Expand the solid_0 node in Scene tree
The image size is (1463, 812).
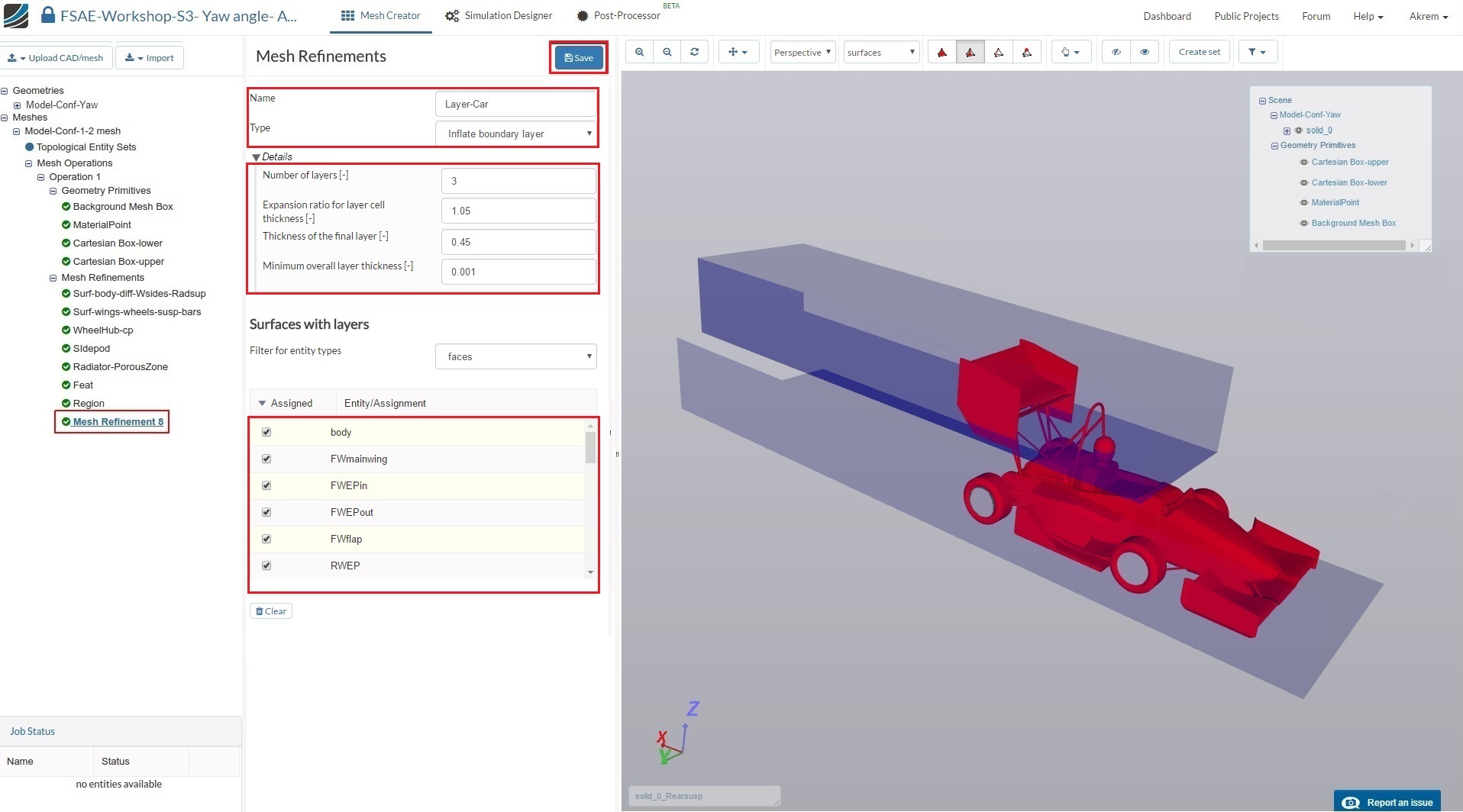pyautogui.click(x=1287, y=130)
